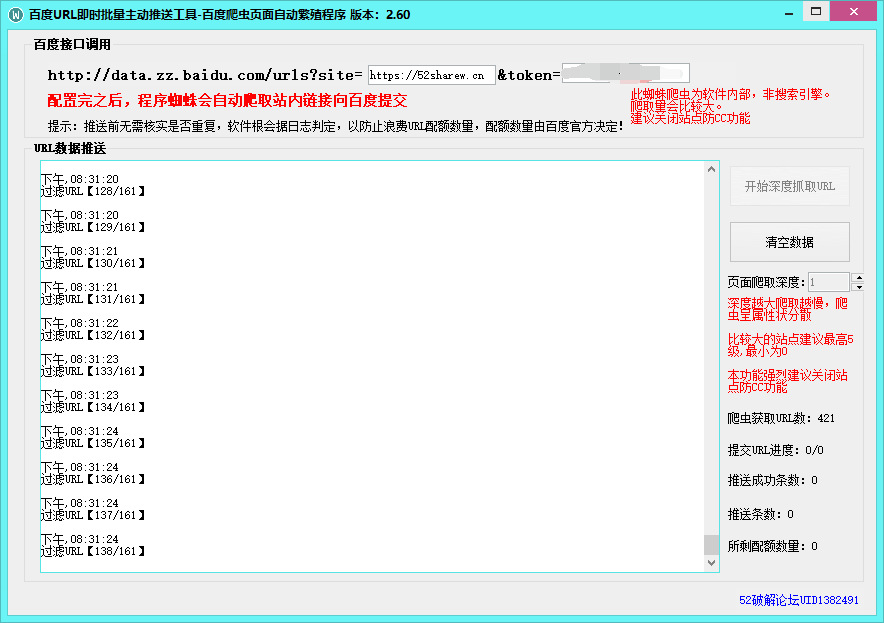Click the 52破解论坛UID1382491 link

(x=798, y=600)
